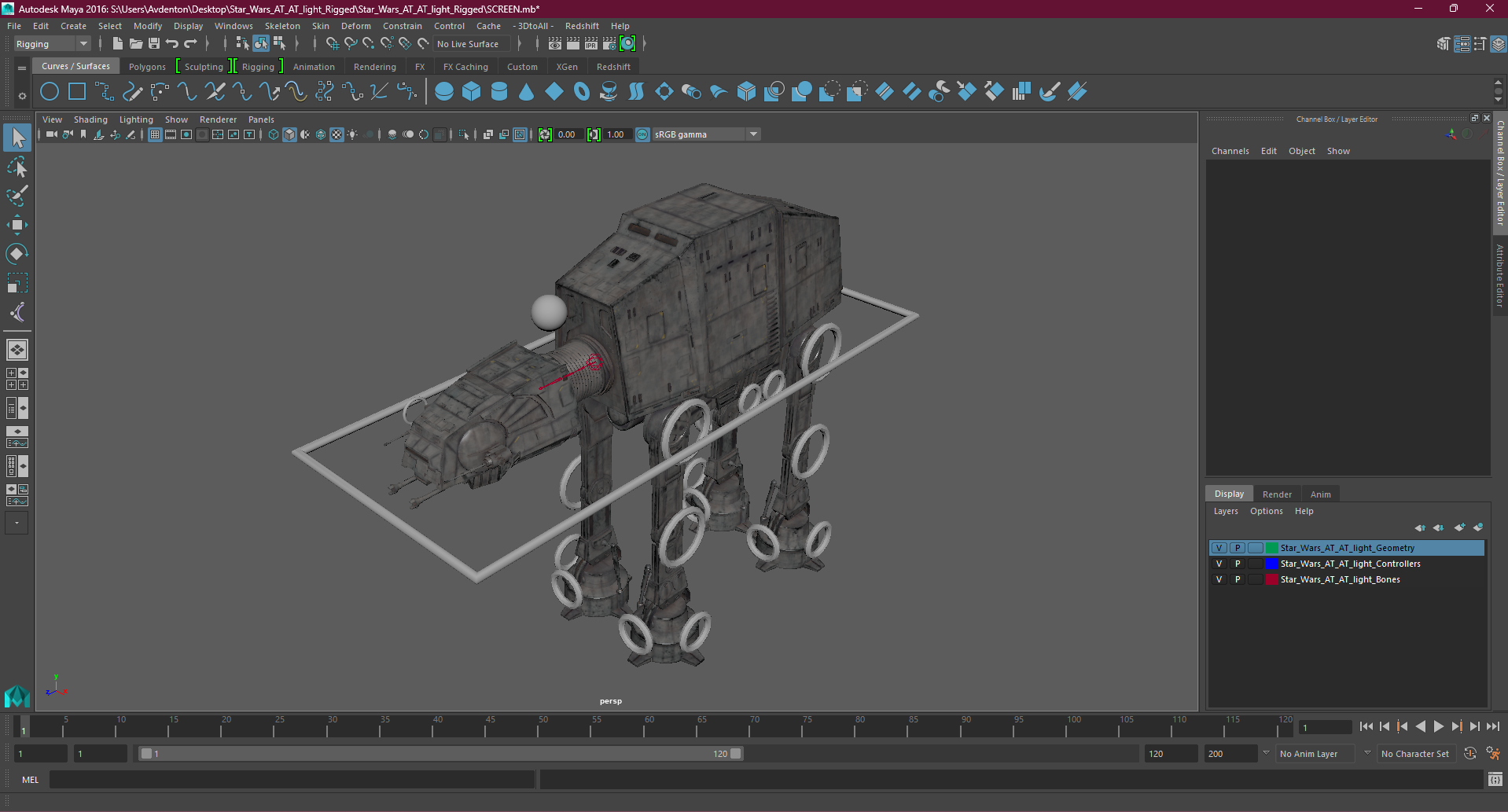Play the animation forward
Viewport: 1508px width, 812px height.
click(x=1439, y=727)
